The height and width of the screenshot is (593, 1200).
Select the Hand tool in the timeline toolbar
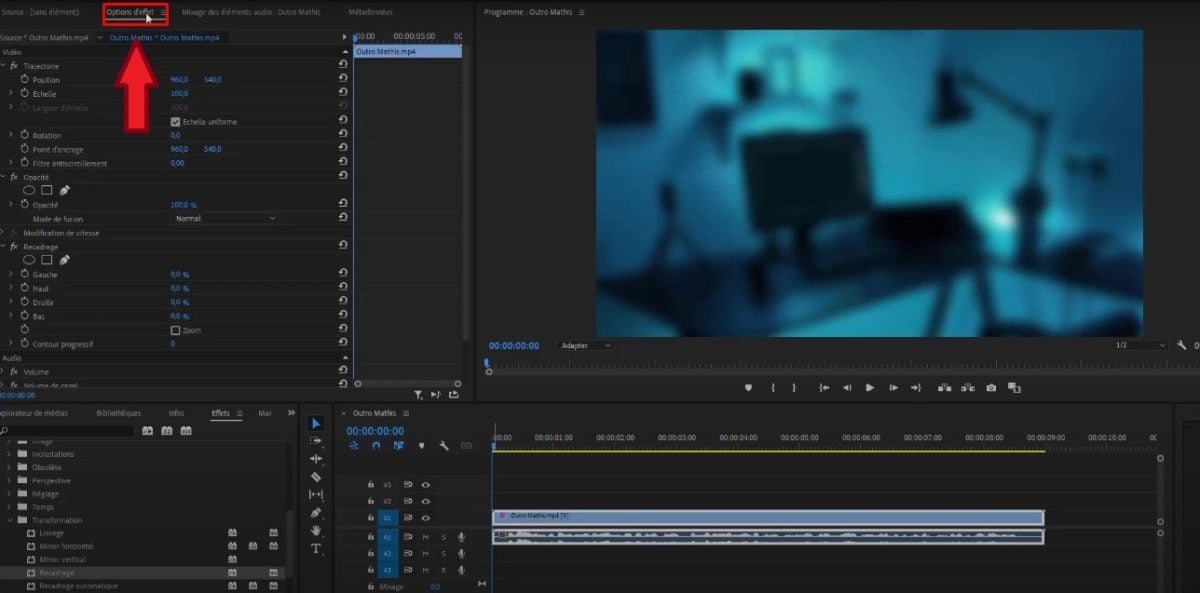tap(317, 529)
